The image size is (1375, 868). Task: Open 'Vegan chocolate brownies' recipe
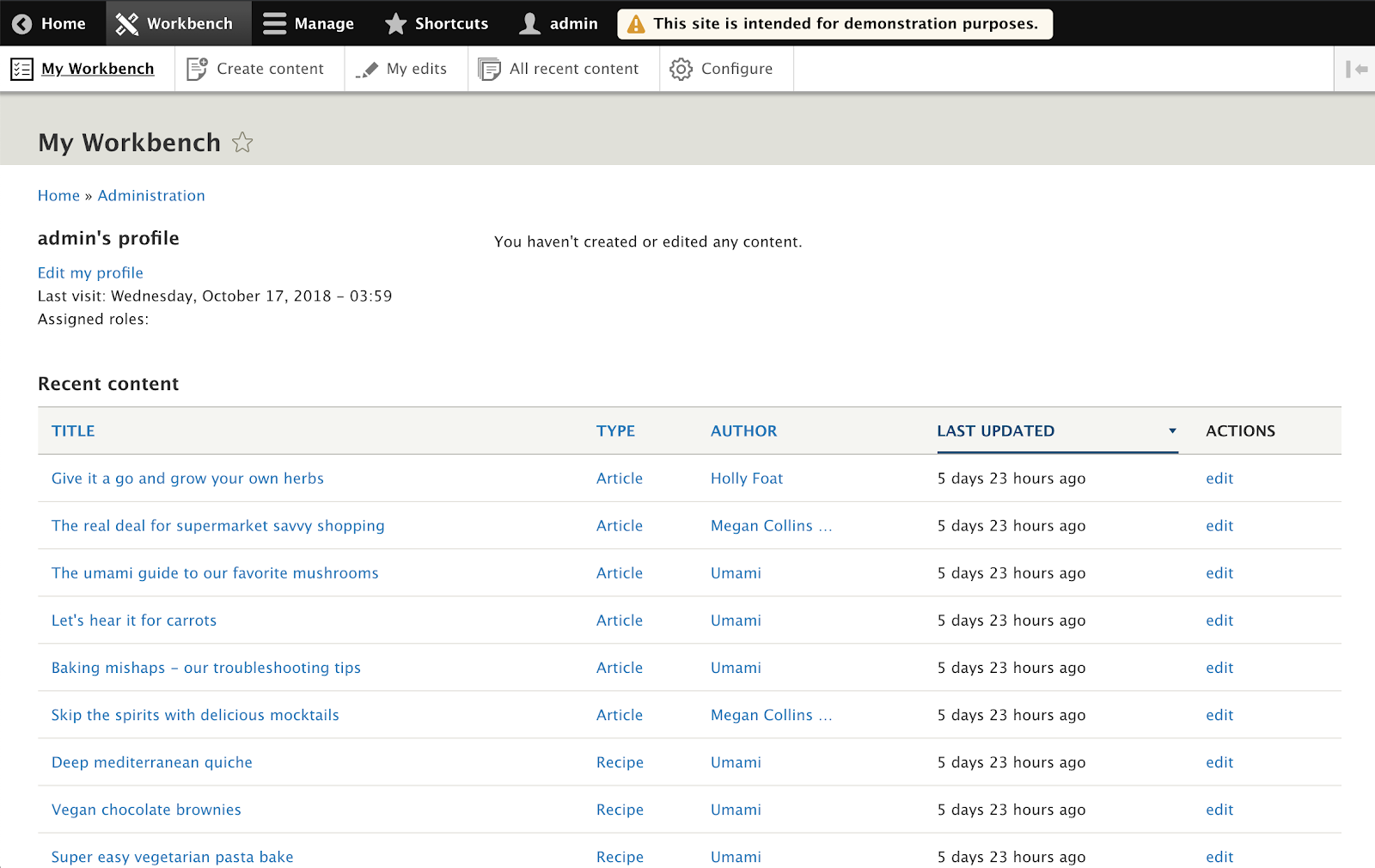[146, 810]
